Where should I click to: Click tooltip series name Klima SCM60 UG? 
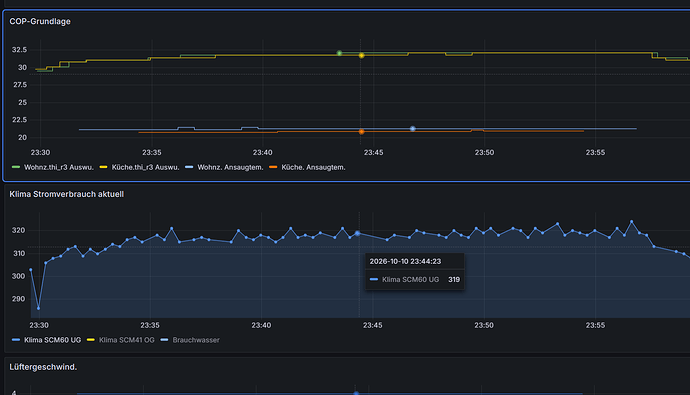411,279
